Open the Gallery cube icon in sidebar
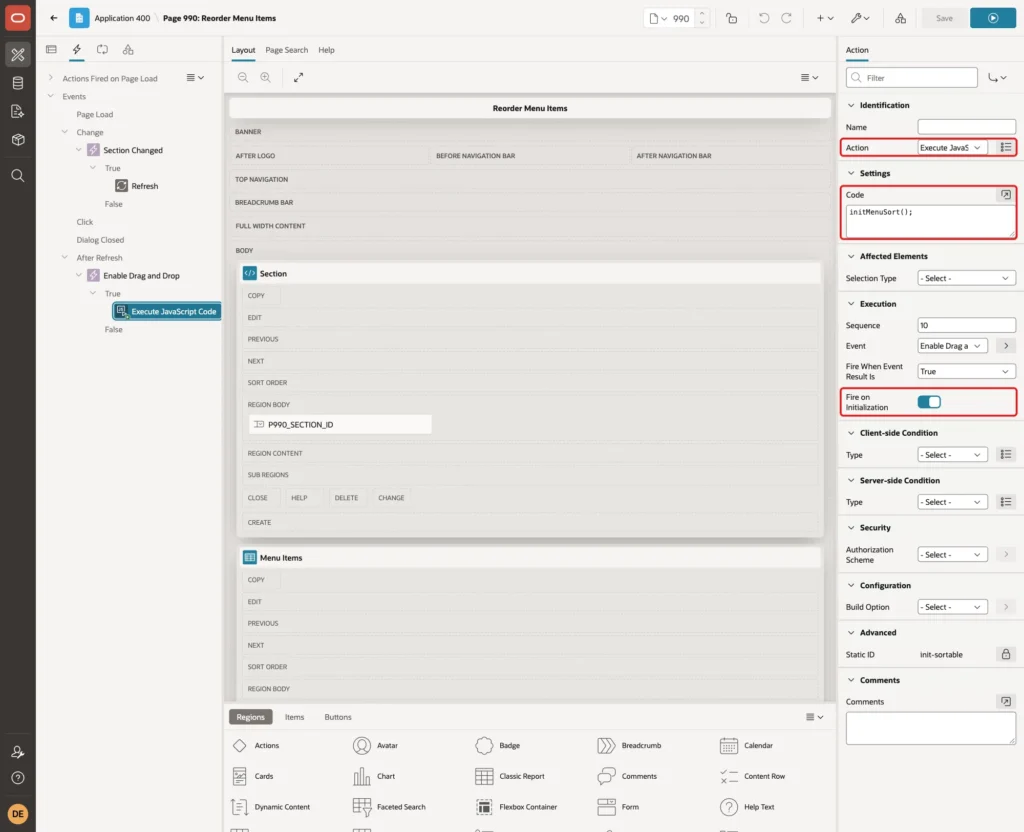This screenshot has height=832, width=1024. click(x=18, y=139)
